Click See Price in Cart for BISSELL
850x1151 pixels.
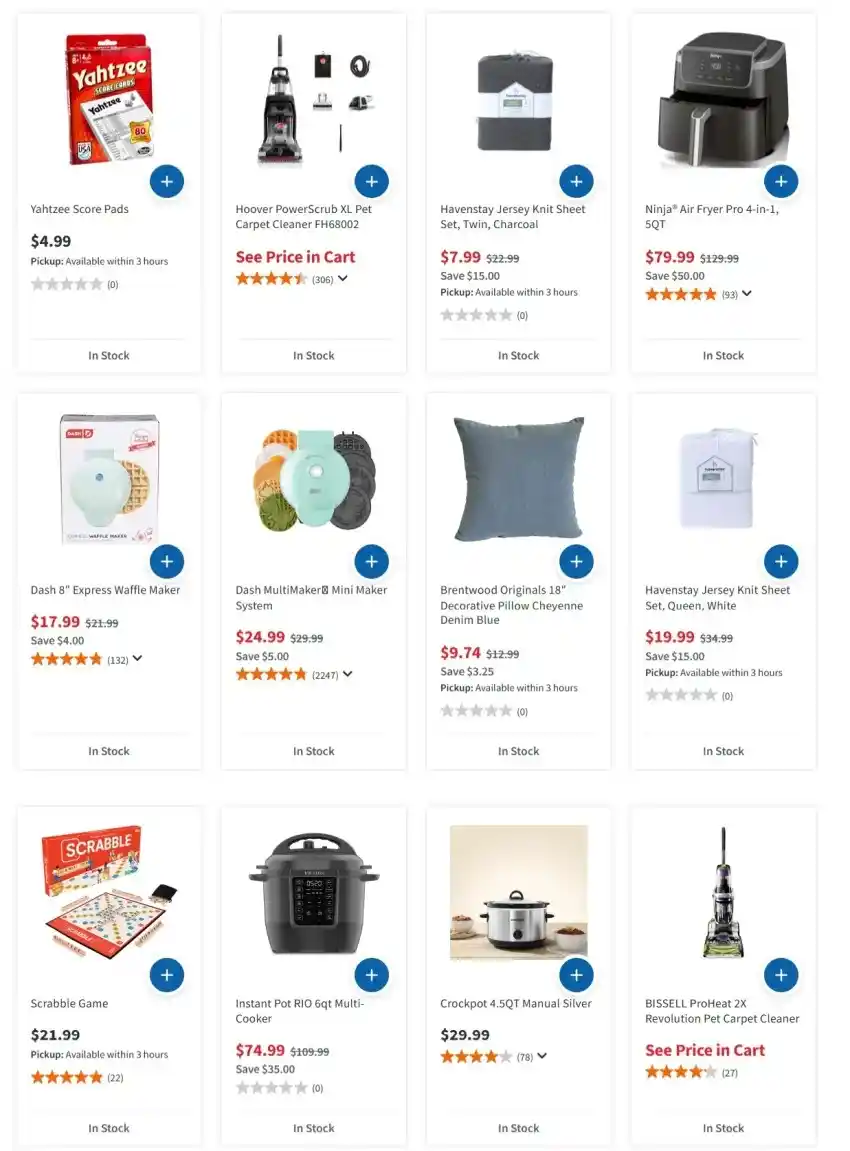(x=705, y=1050)
